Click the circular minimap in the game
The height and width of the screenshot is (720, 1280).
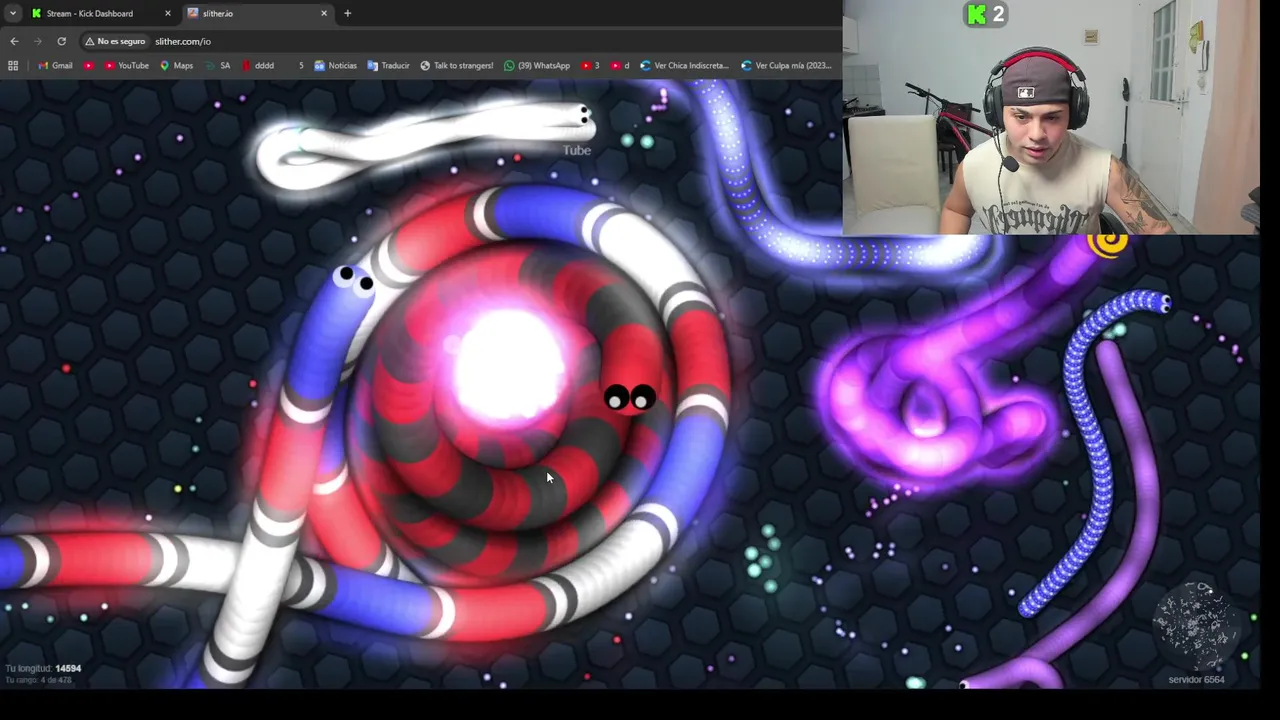[1197, 624]
